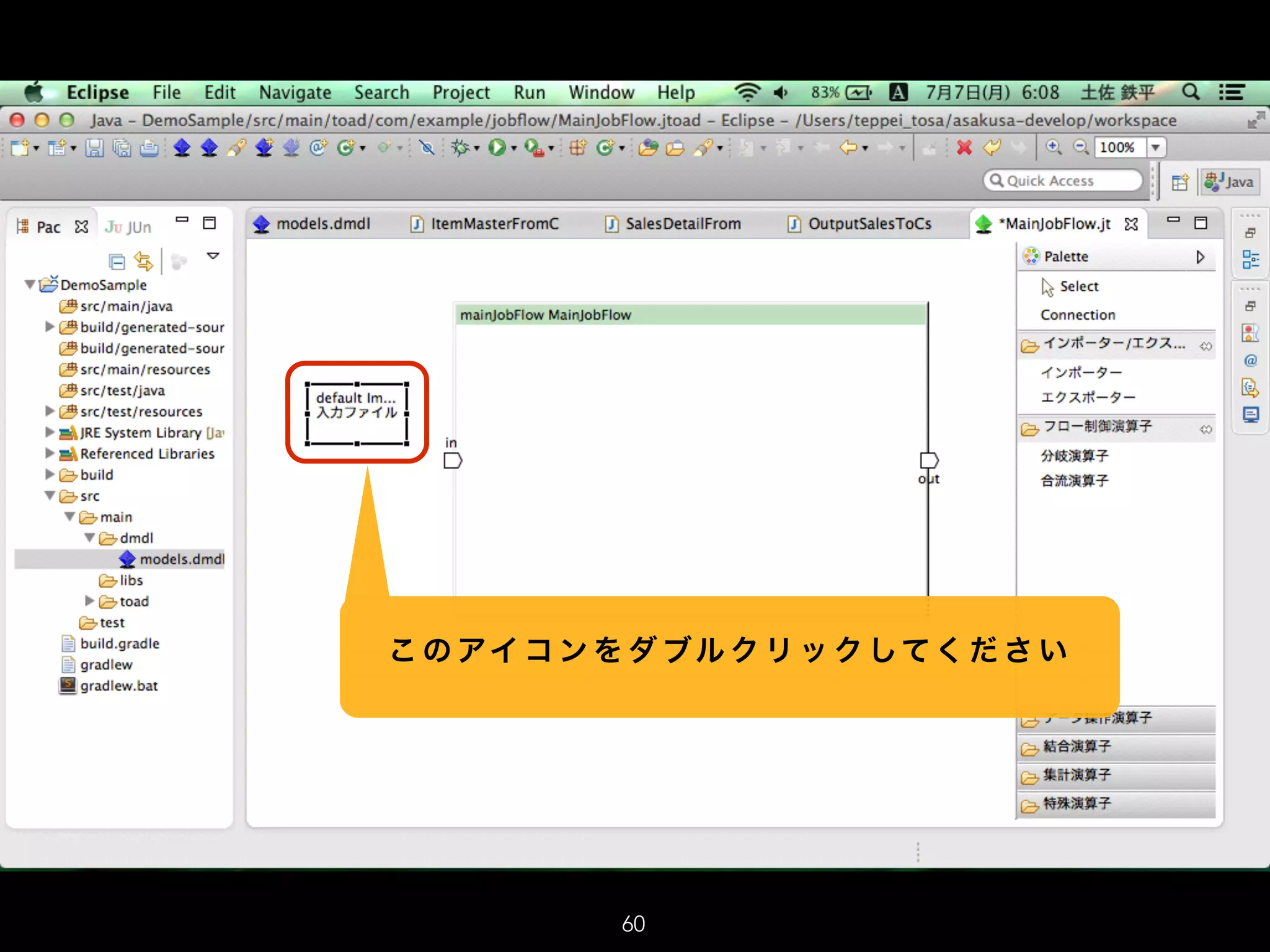The image size is (1270, 952).
Task: Choose the Connection tool in Palette
Action: point(1078,315)
